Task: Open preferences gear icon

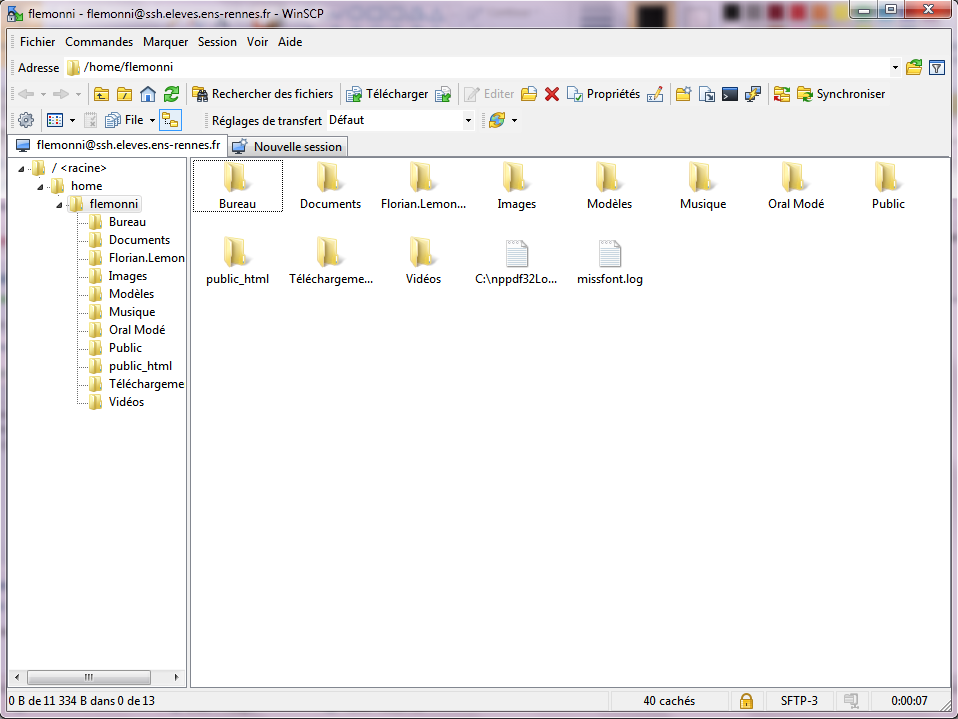Action: click(26, 120)
